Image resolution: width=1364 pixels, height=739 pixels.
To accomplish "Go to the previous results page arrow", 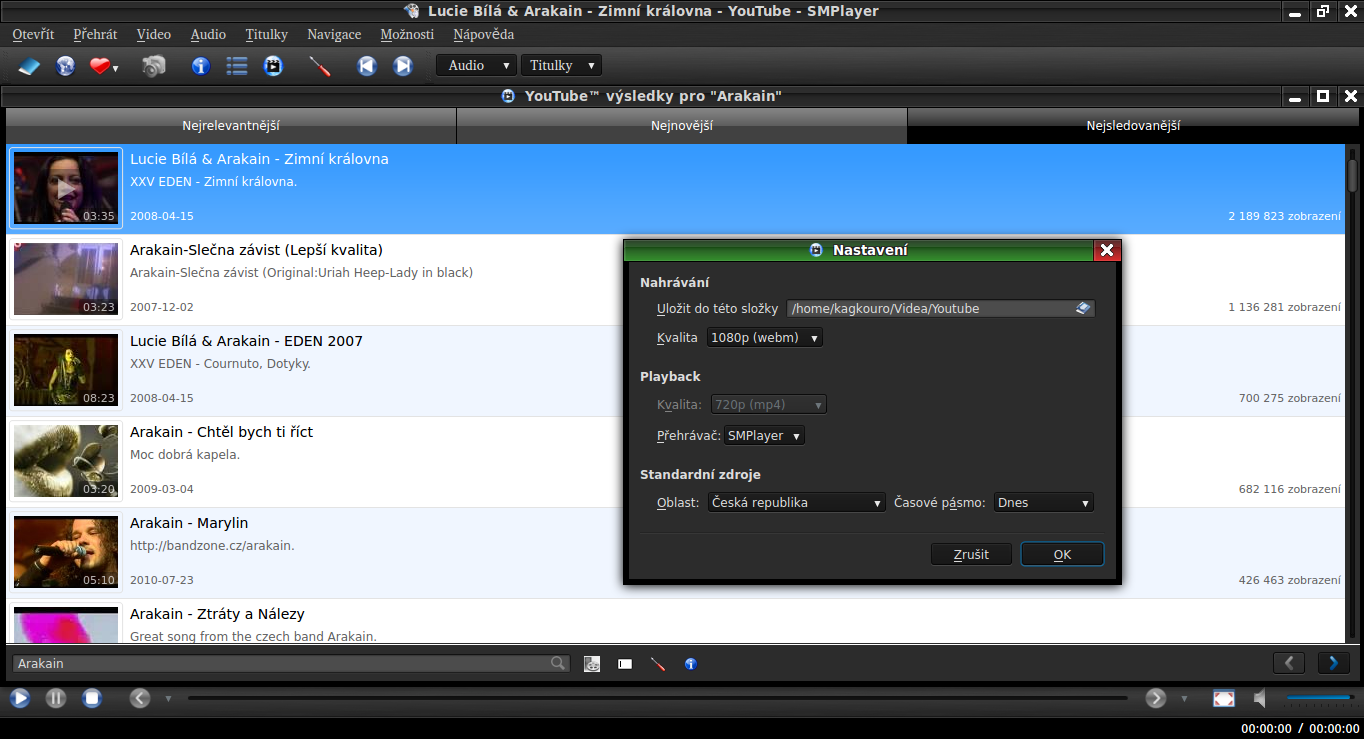I will pos(1289,663).
